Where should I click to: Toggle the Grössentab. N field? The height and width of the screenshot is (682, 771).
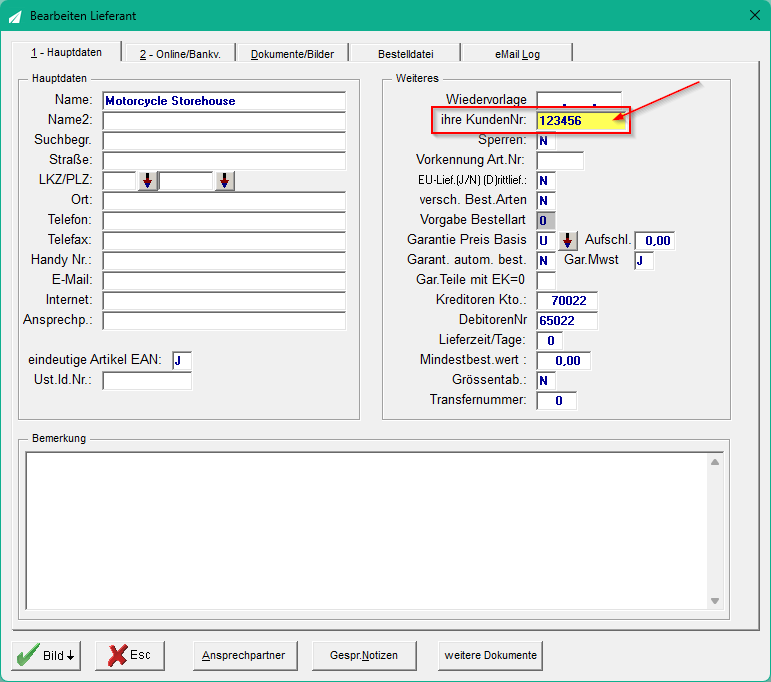tap(546, 381)
